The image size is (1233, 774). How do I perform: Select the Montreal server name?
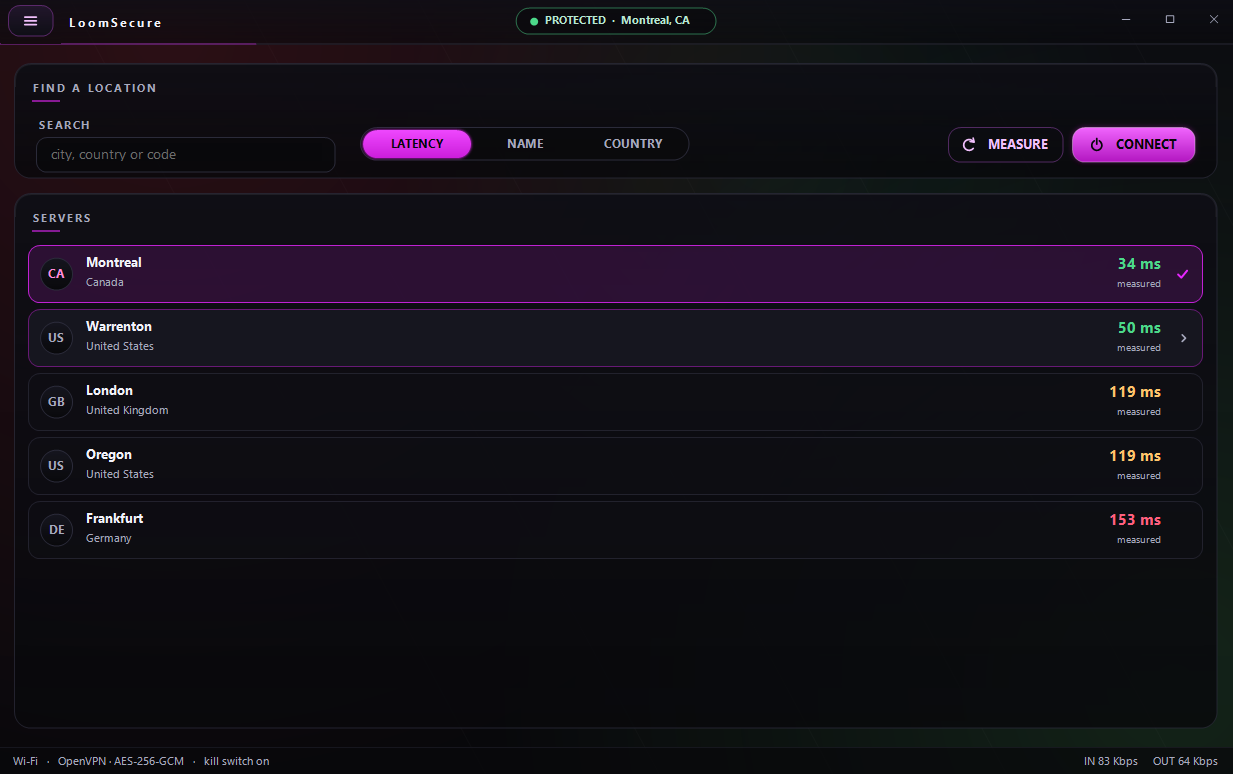[114, 263]
